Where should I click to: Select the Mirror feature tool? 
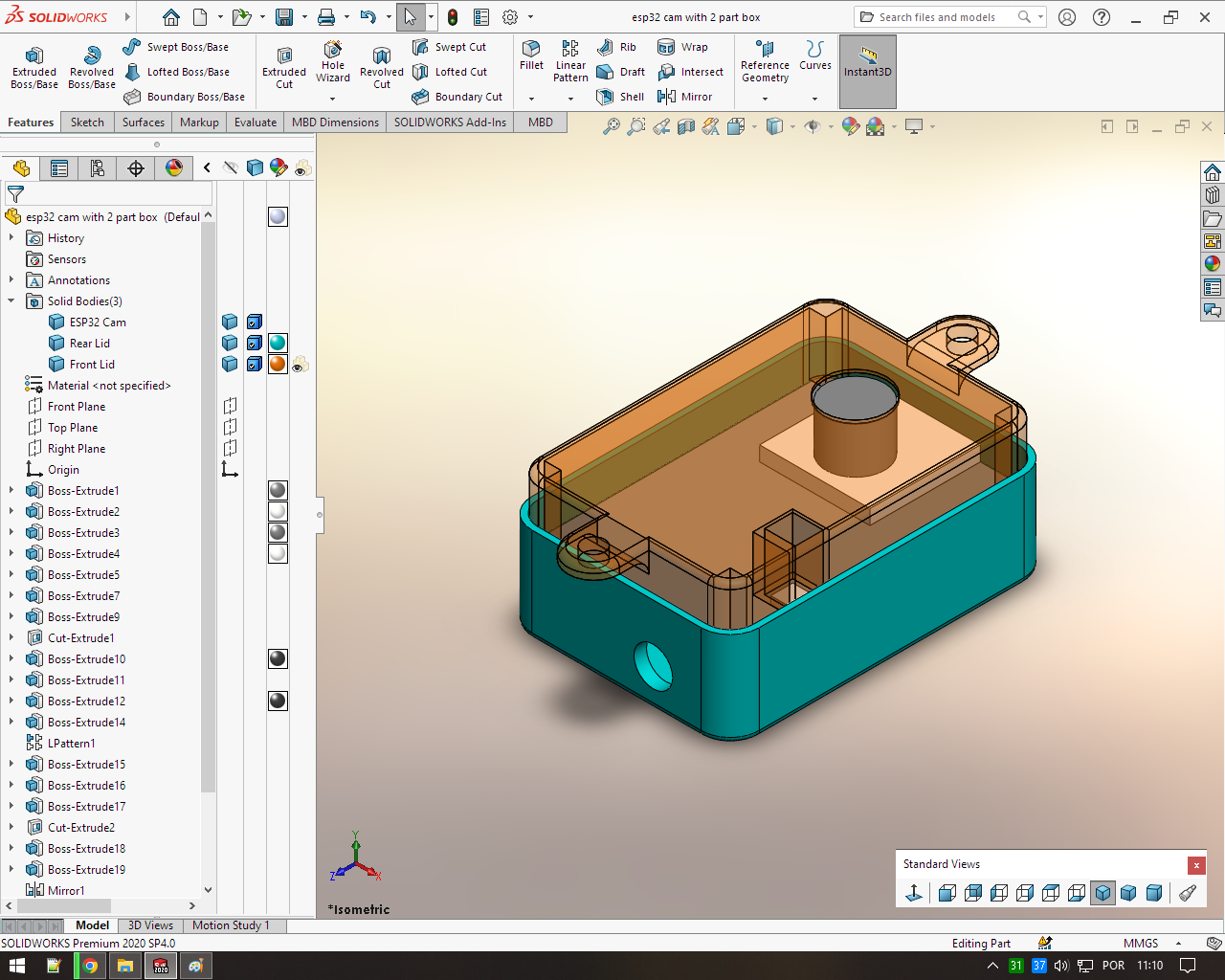[x=685, y=97]
